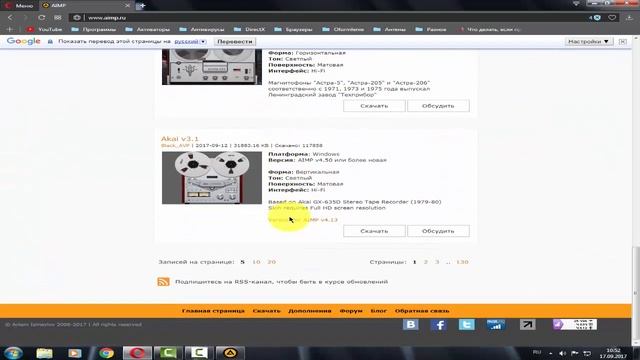Image resolution: width=640 pixels, height=360 pixels.
Task: Open the DirectX bookmarks folder
Action: point(250,29)
